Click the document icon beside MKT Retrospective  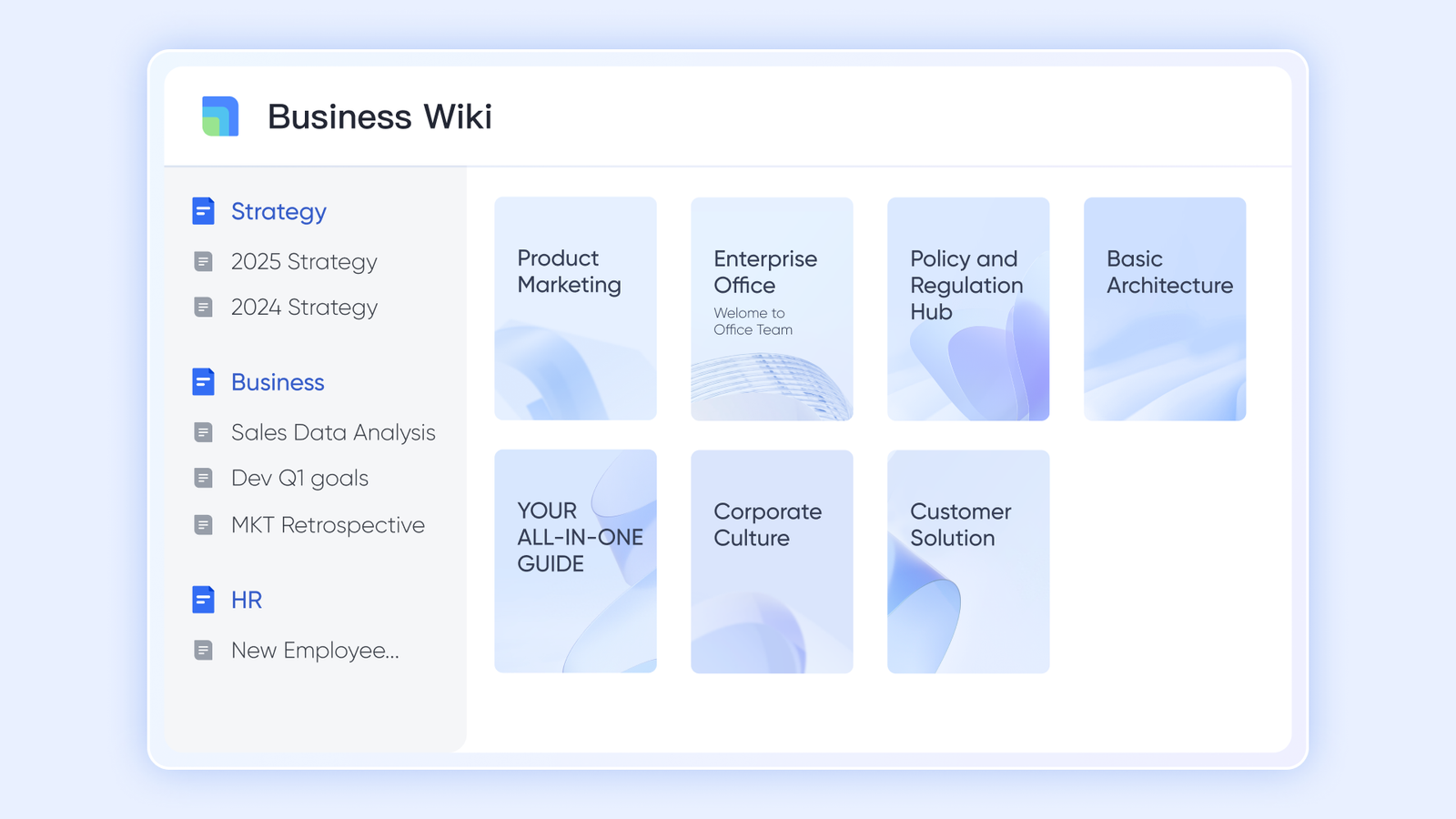coord(203,524)
